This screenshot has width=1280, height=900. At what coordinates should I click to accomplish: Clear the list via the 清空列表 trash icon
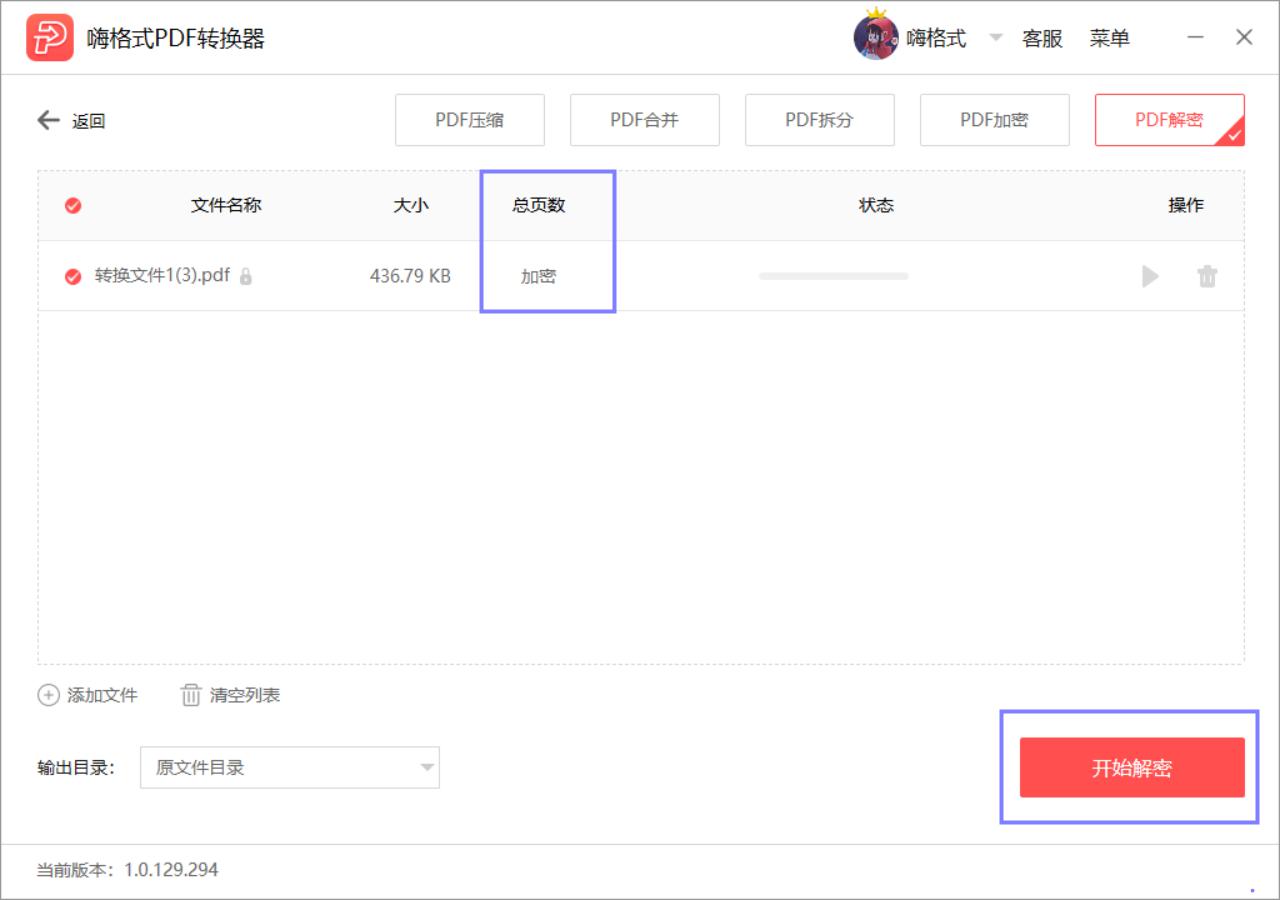(190, 694)
